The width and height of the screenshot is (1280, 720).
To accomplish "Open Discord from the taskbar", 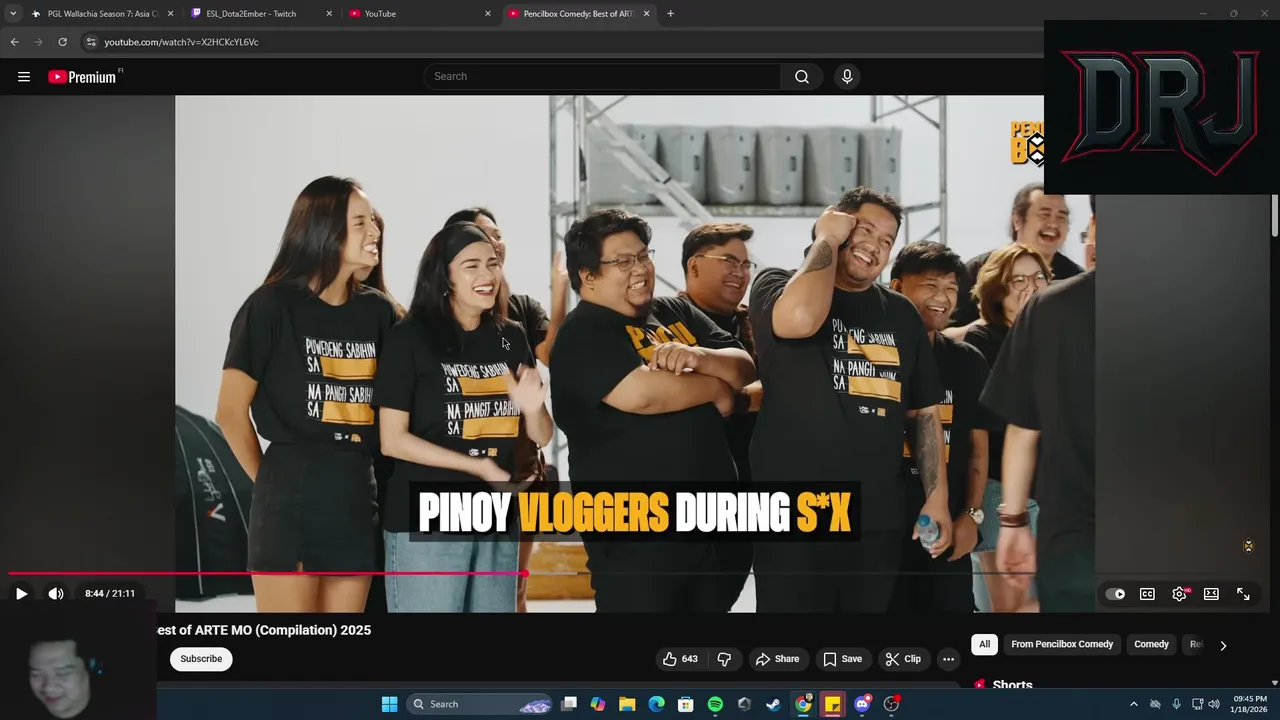I will pyautogui.click(x=862, y=704).
